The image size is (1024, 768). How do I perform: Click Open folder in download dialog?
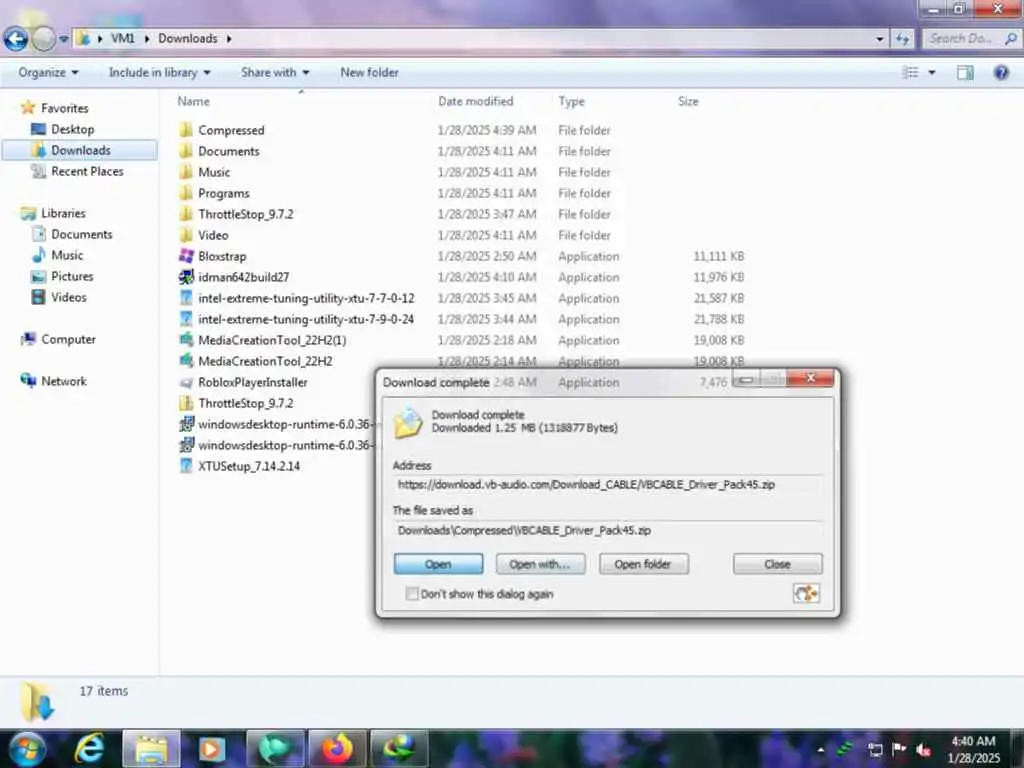point(643,564)
